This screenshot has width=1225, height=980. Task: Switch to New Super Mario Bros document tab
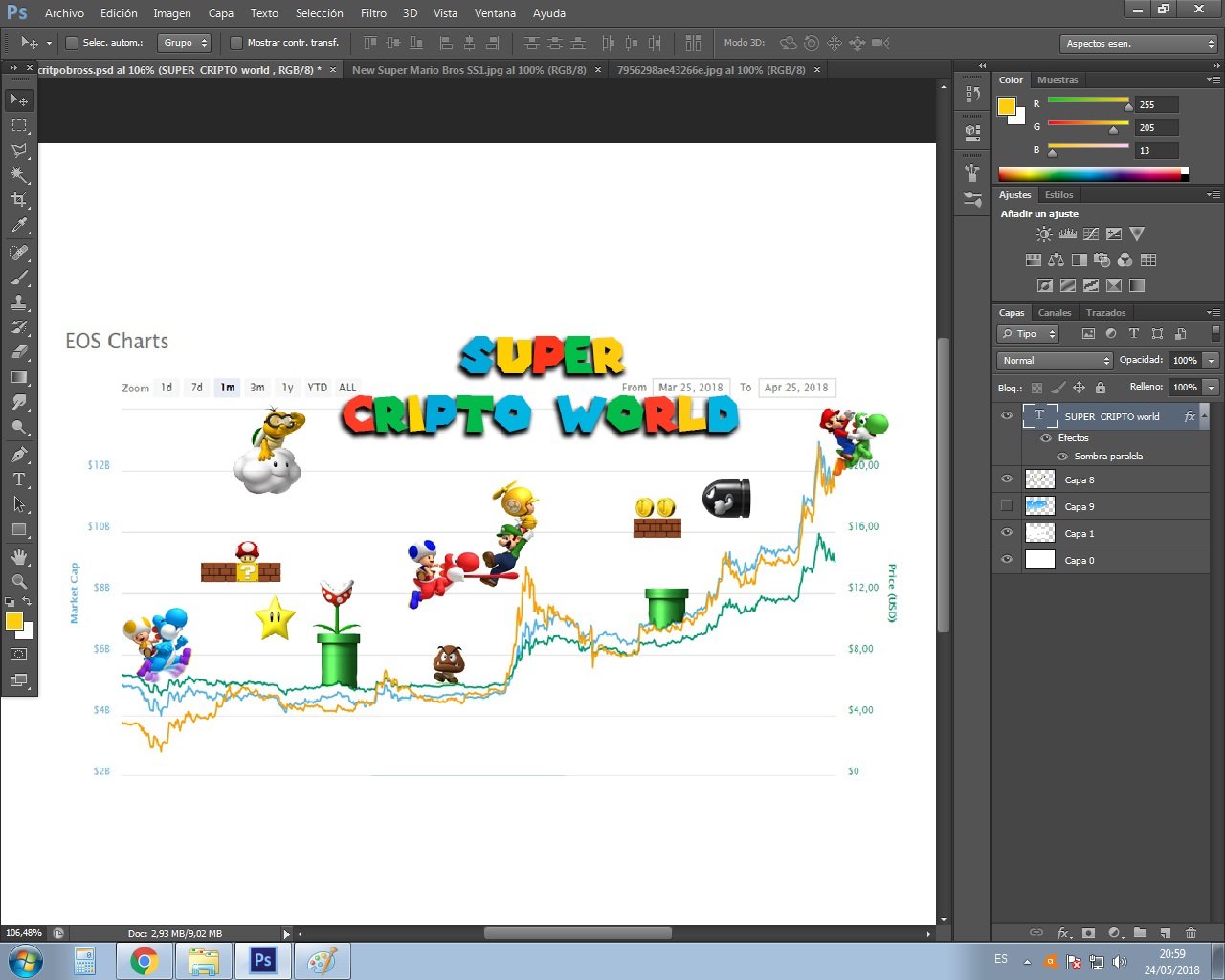coord(469,70)
